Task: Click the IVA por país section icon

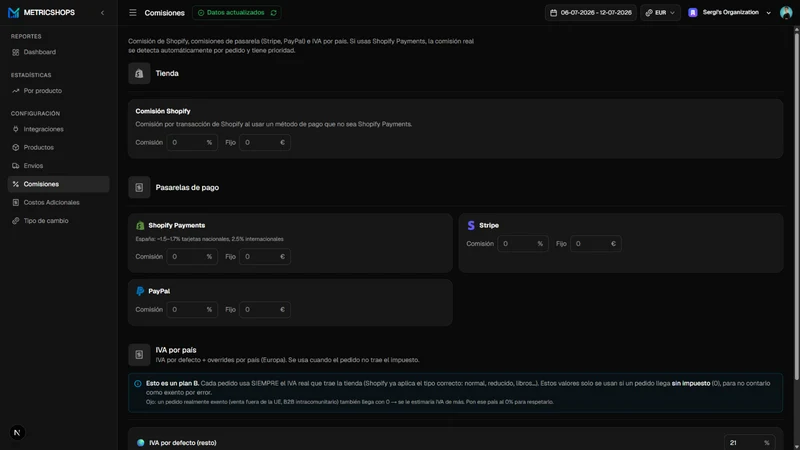Action: pyautogui.click(x=139, y=355)
